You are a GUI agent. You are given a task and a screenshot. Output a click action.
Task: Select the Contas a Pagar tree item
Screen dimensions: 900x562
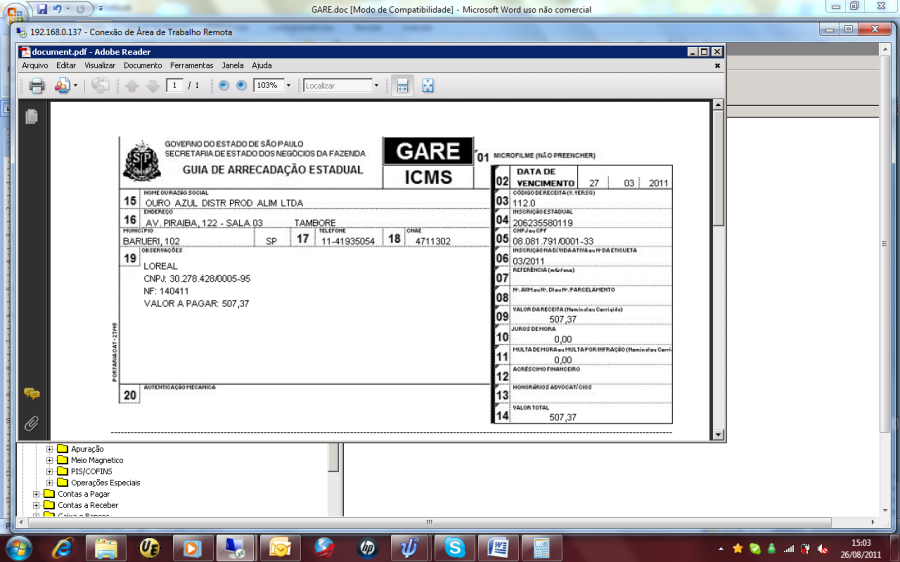[x=83, y=494]
